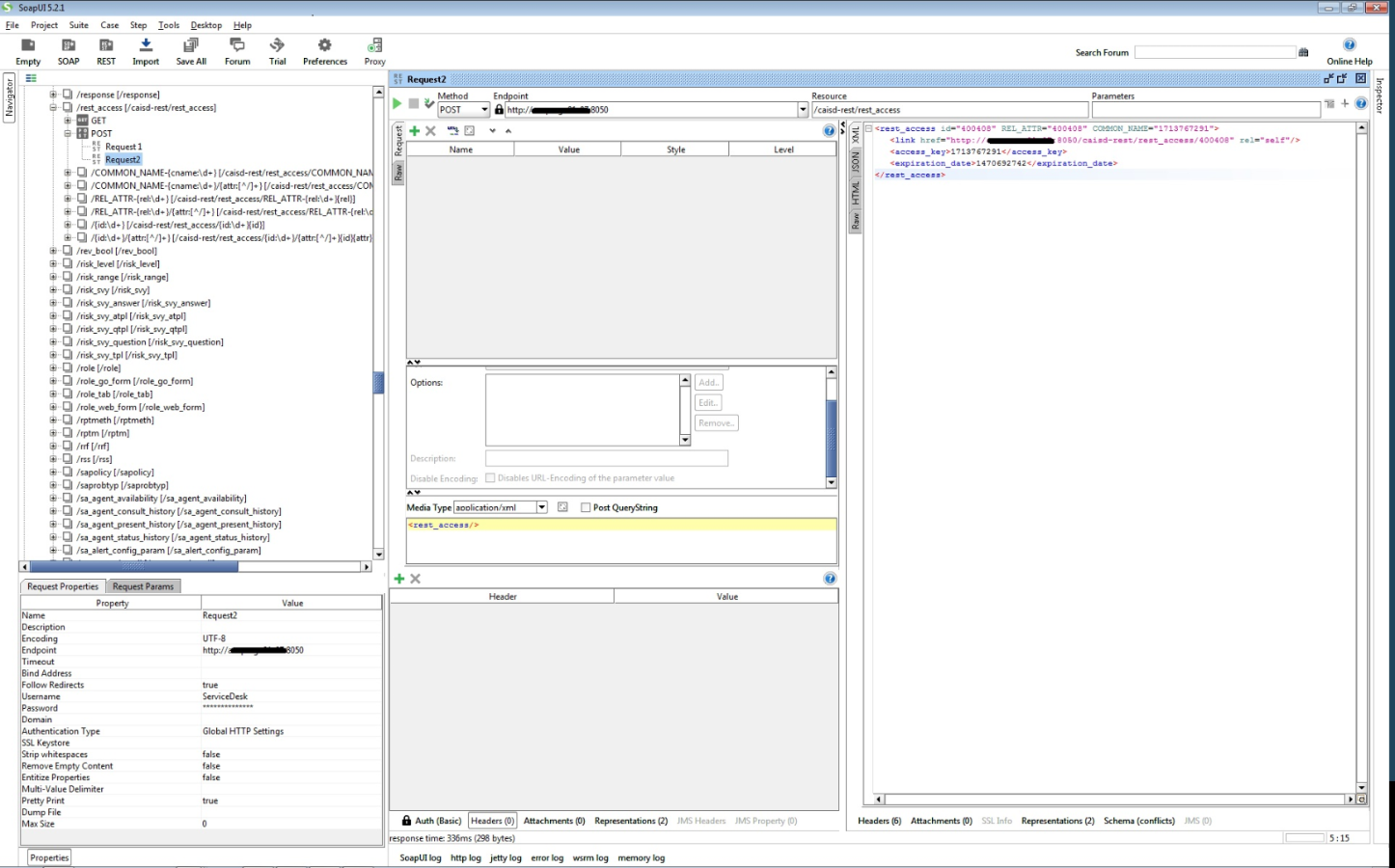Click the Empty project toolbar icon
This screenshot has height=868, width=1395.
(x=28, y=45)
